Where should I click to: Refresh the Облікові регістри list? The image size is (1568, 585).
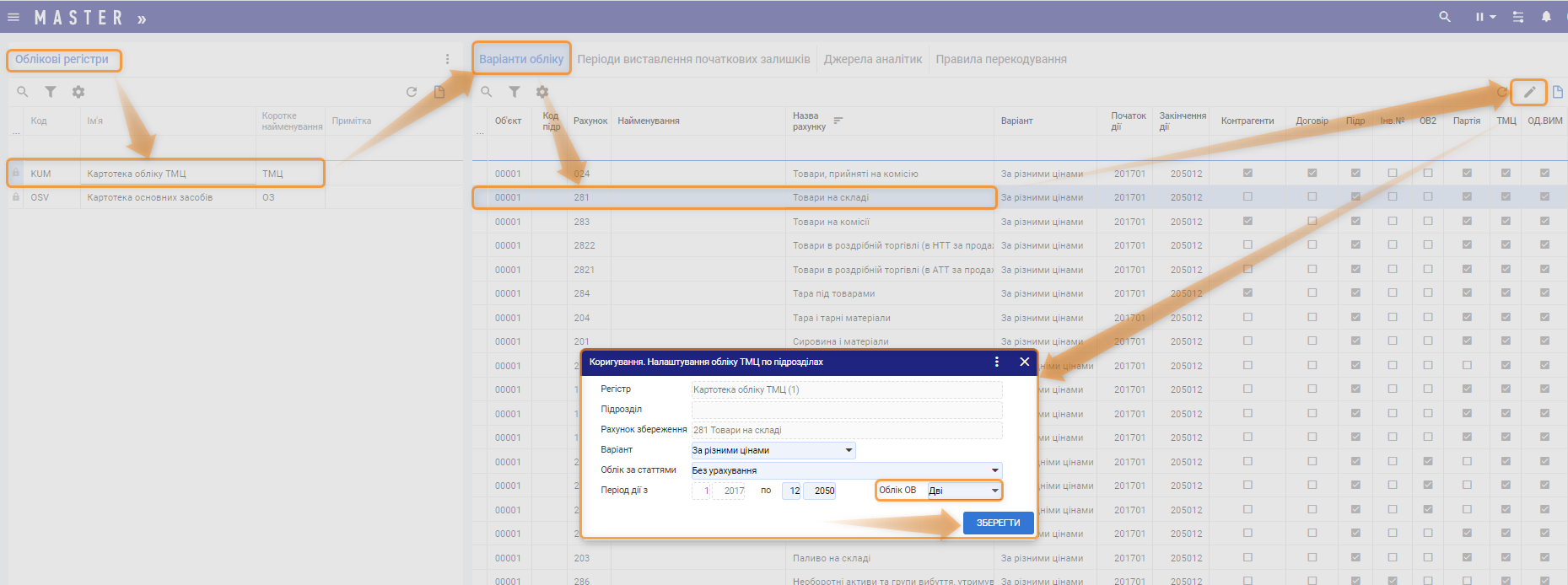click(x=412, y=92)
